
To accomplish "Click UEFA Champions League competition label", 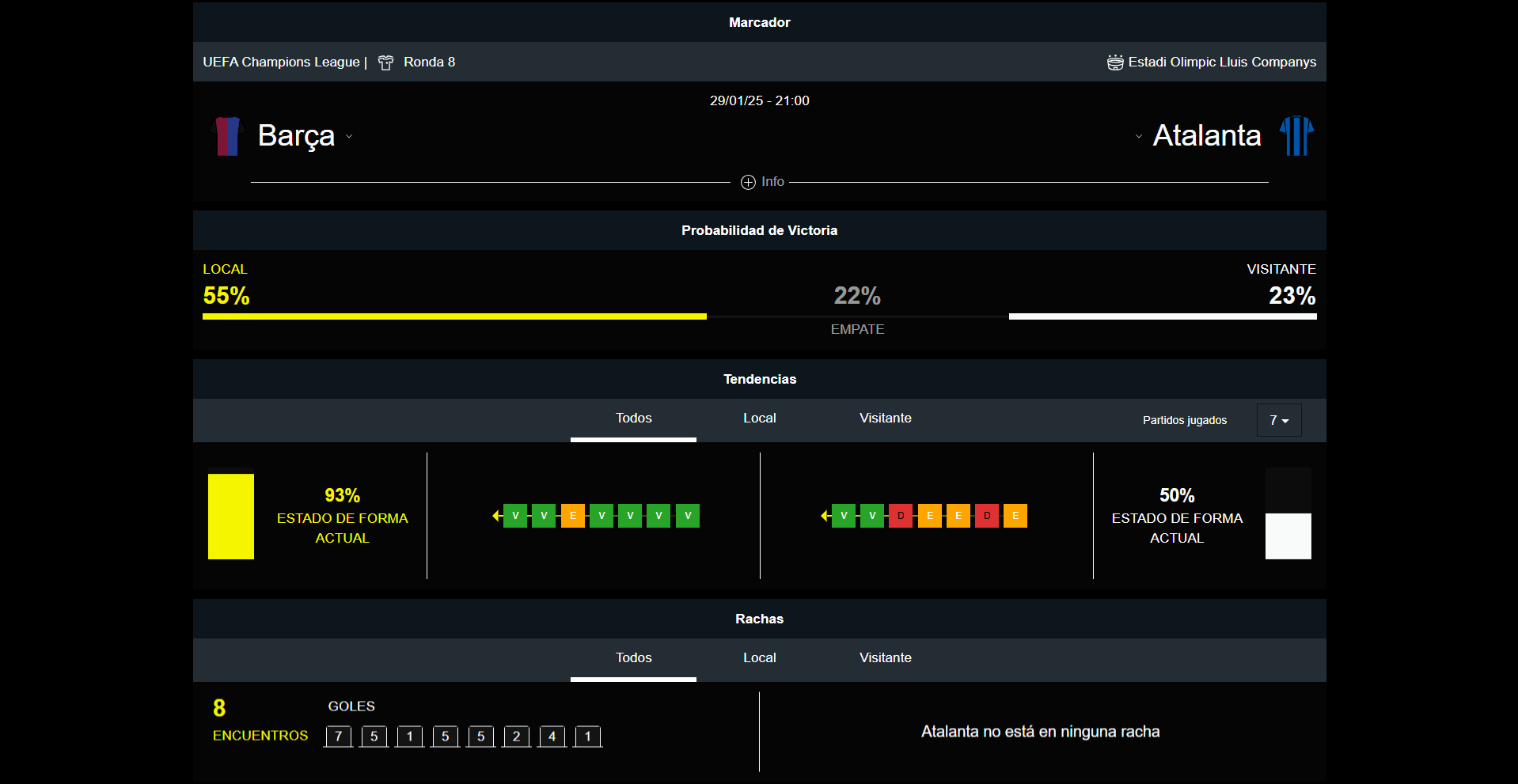I will [281, 62].
